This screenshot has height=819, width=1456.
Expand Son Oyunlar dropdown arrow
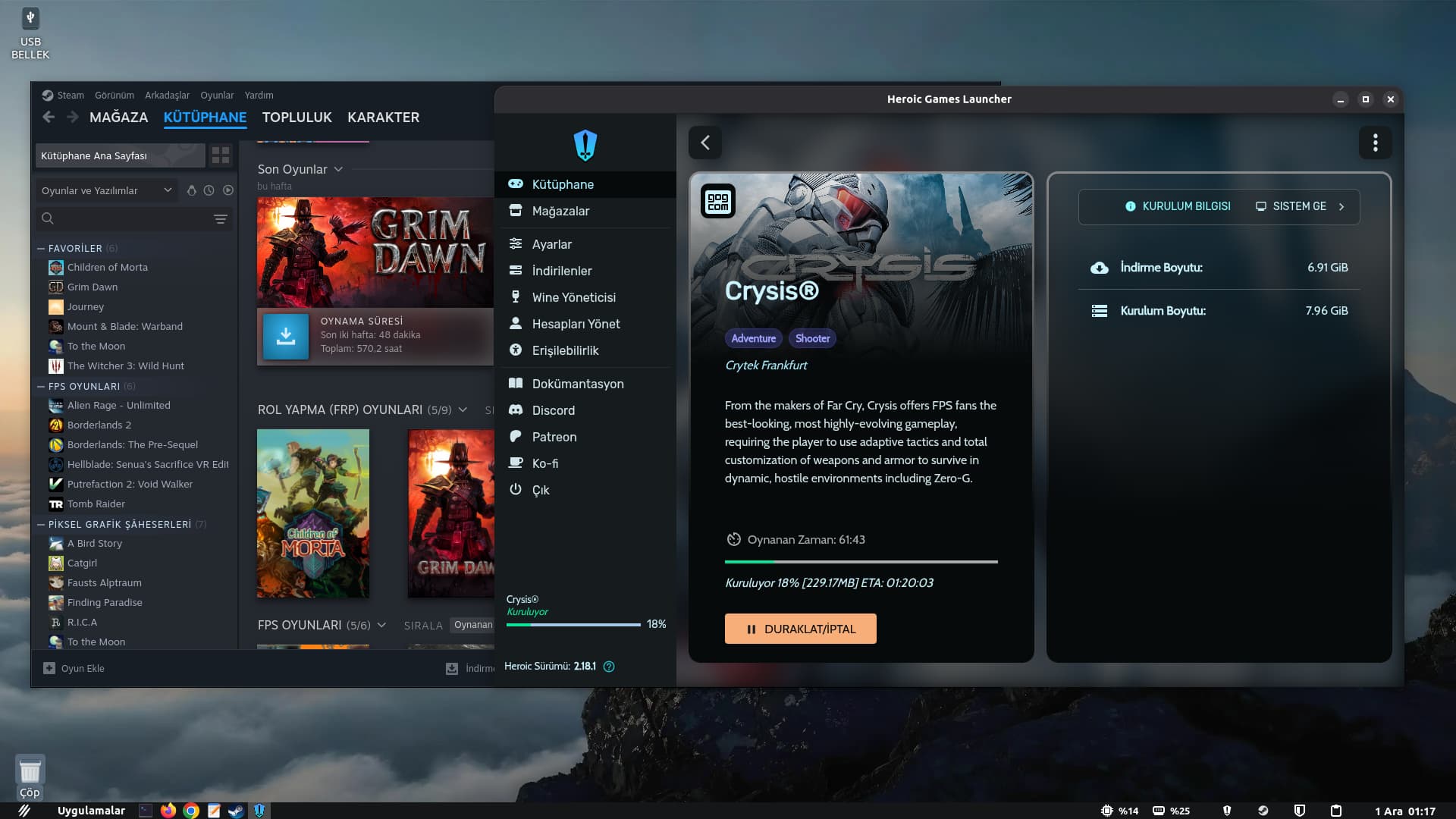tap(338, 169)
